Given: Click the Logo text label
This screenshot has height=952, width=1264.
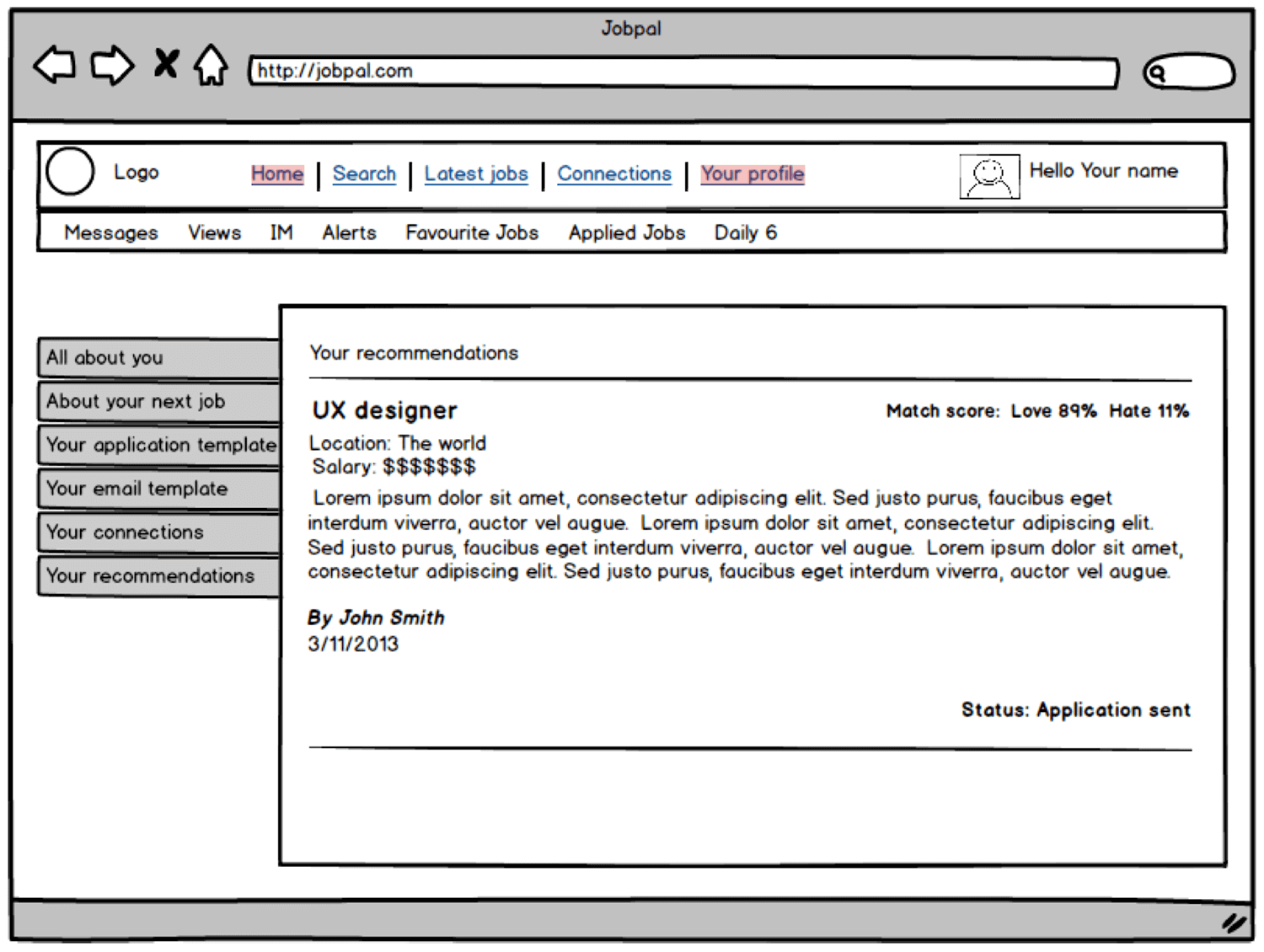Looking at the screenshot, I should tap(137, 173).
